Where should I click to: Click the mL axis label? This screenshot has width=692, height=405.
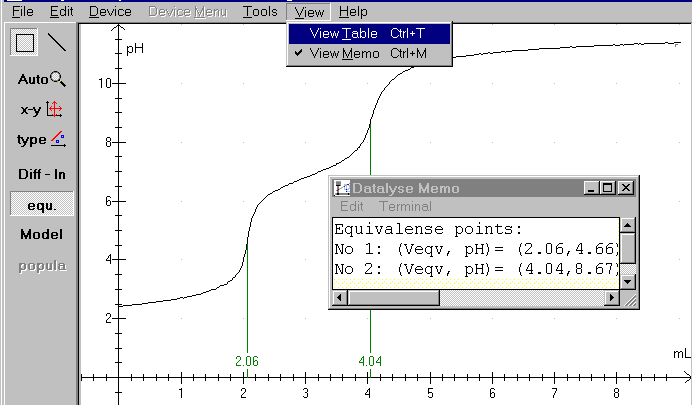(x=681, y=353)
